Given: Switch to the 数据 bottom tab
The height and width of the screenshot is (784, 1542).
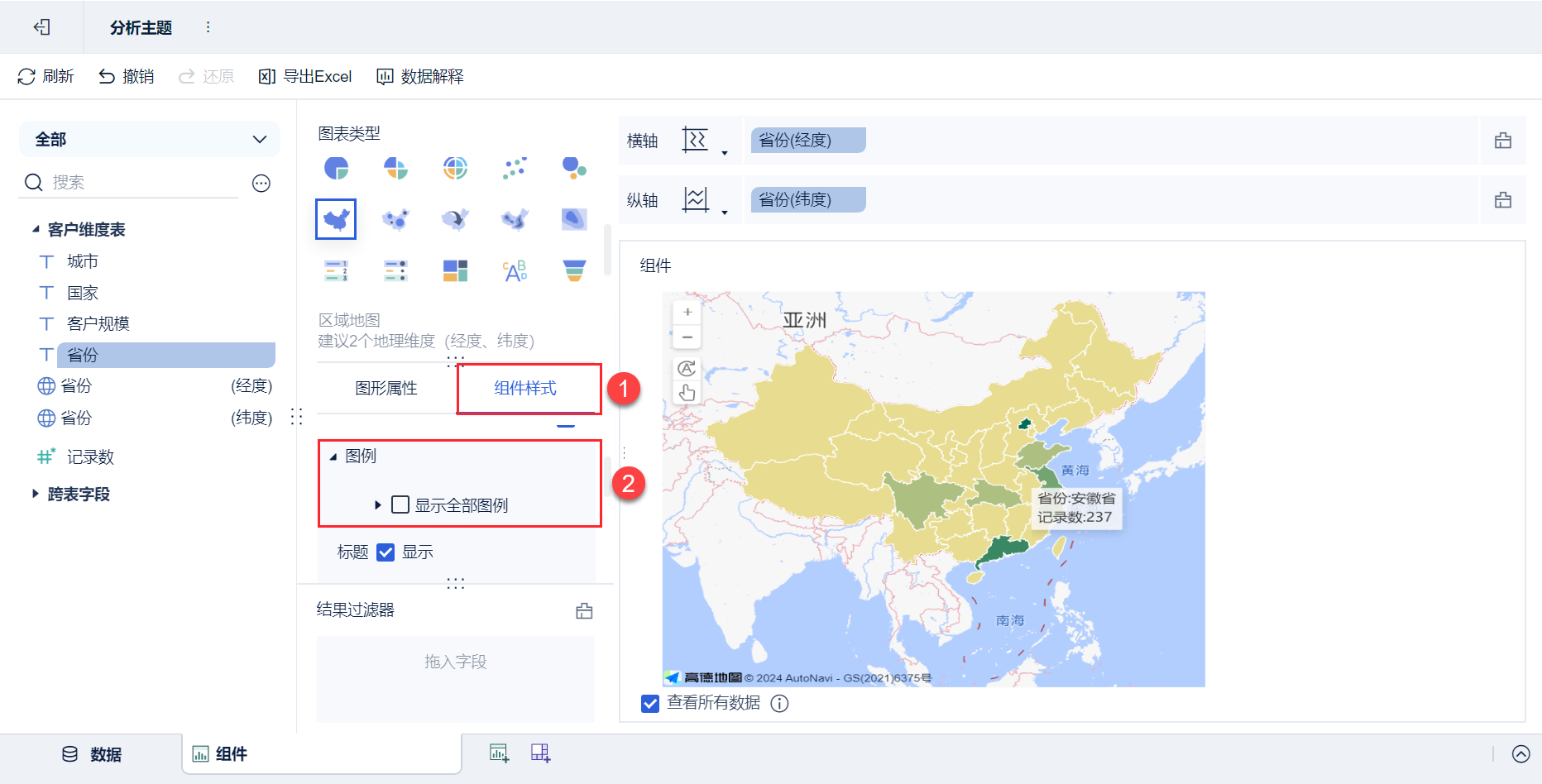Looking at the screenshot, I should (92, 754).
